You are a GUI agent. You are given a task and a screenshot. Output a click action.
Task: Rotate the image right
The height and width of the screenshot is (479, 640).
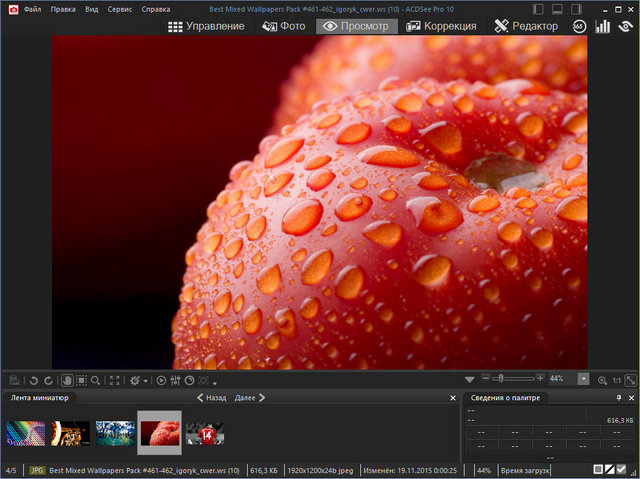tap(48, 380)
